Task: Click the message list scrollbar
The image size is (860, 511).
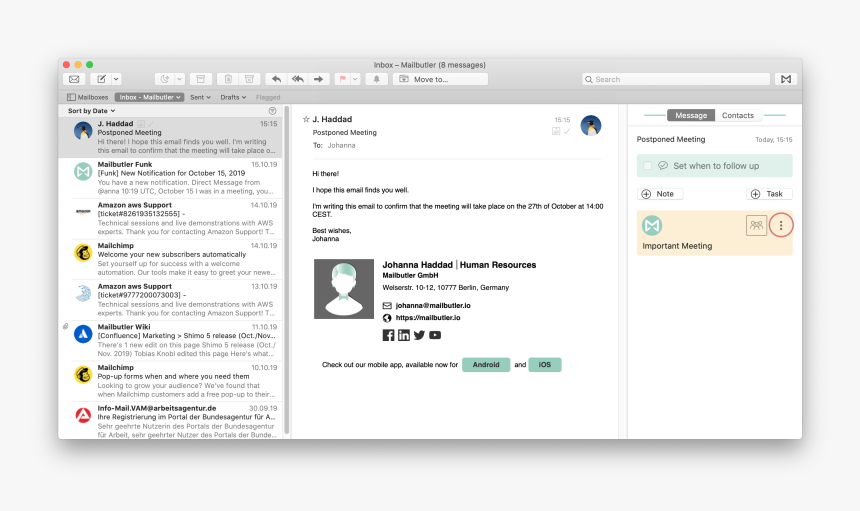Action: pos(286,271)
